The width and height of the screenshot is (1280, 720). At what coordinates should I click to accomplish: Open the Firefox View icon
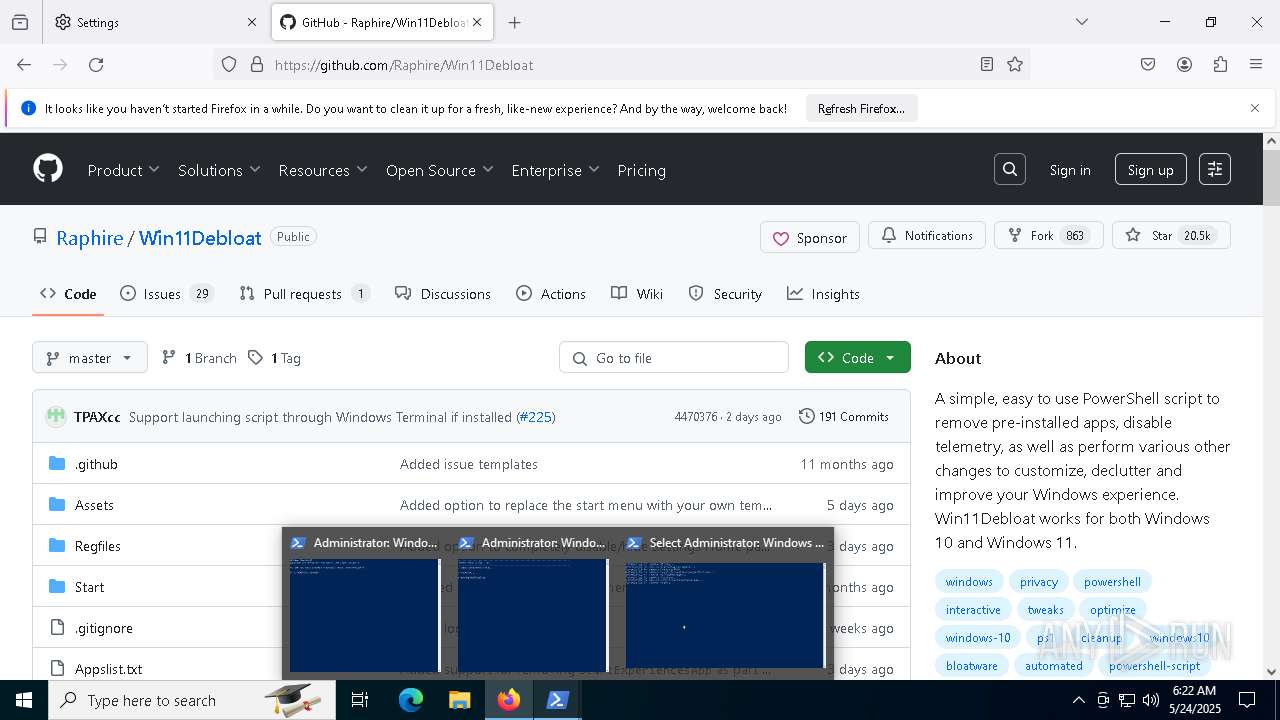tap(20, 22)
